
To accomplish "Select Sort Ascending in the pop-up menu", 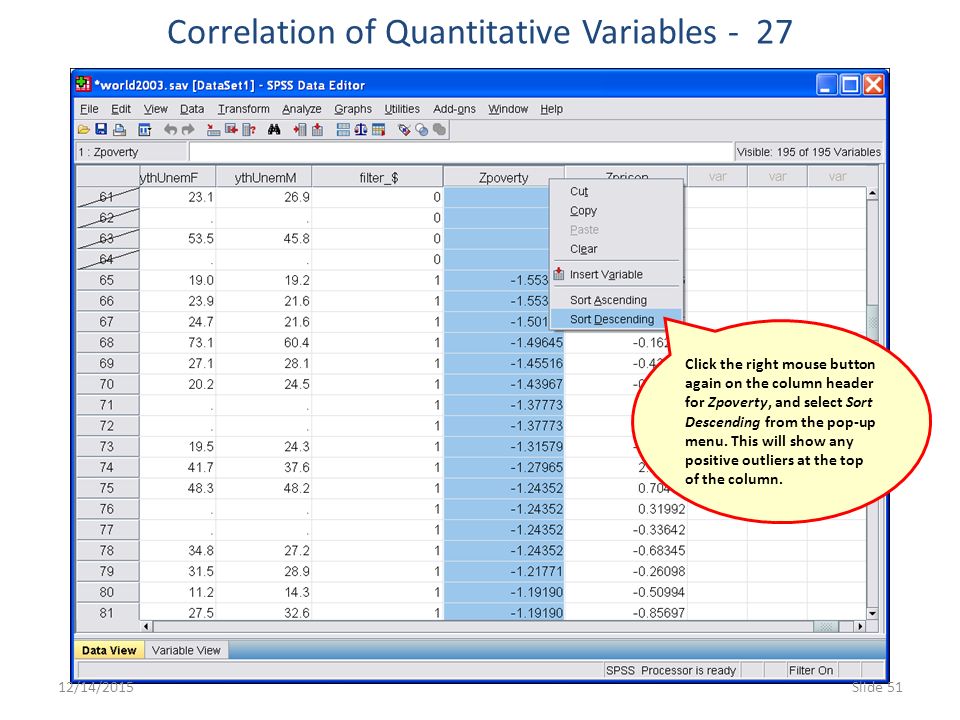I will click(617, 300).
